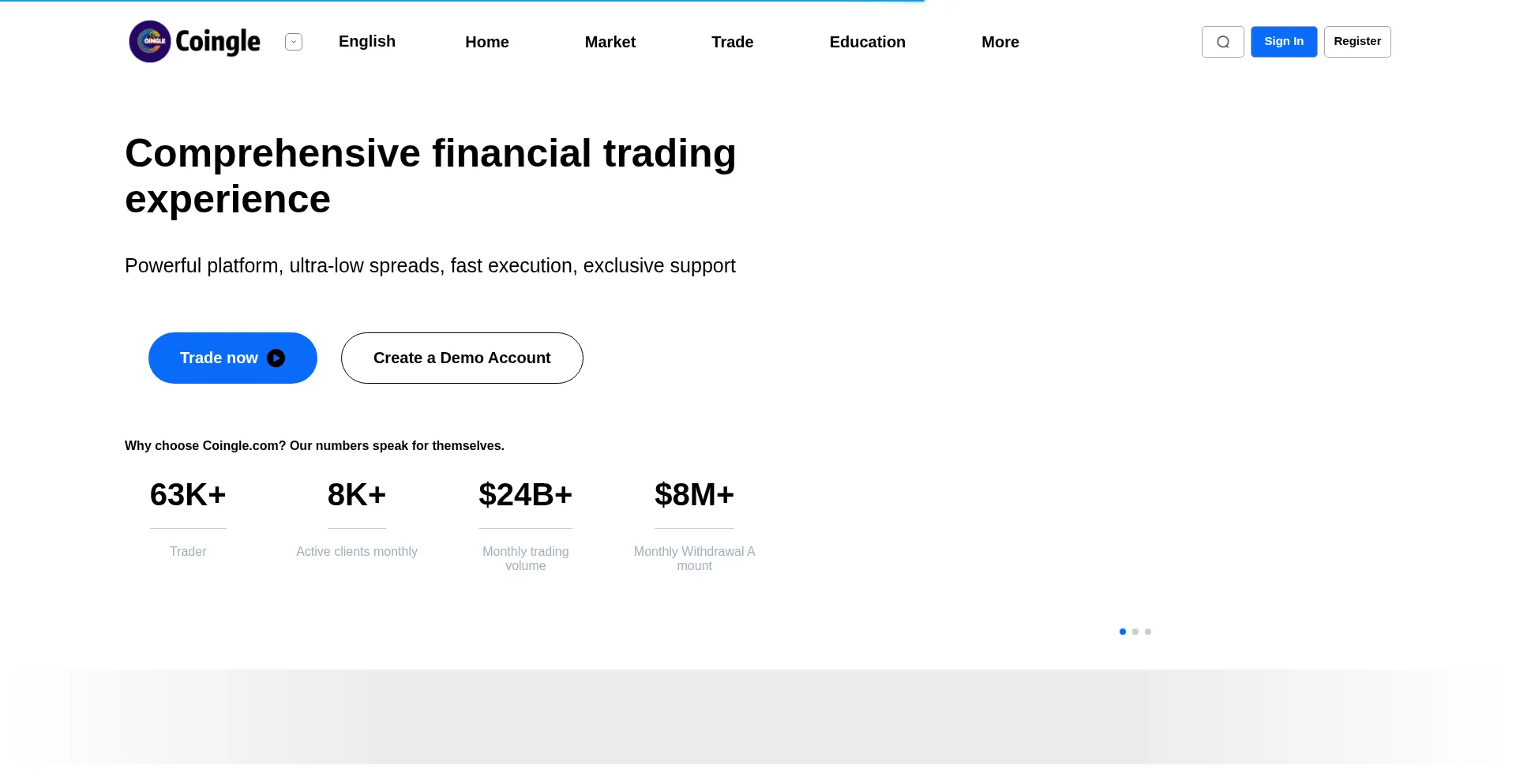
Task: Open the Education menu item
Action: [x=867, y=42]
